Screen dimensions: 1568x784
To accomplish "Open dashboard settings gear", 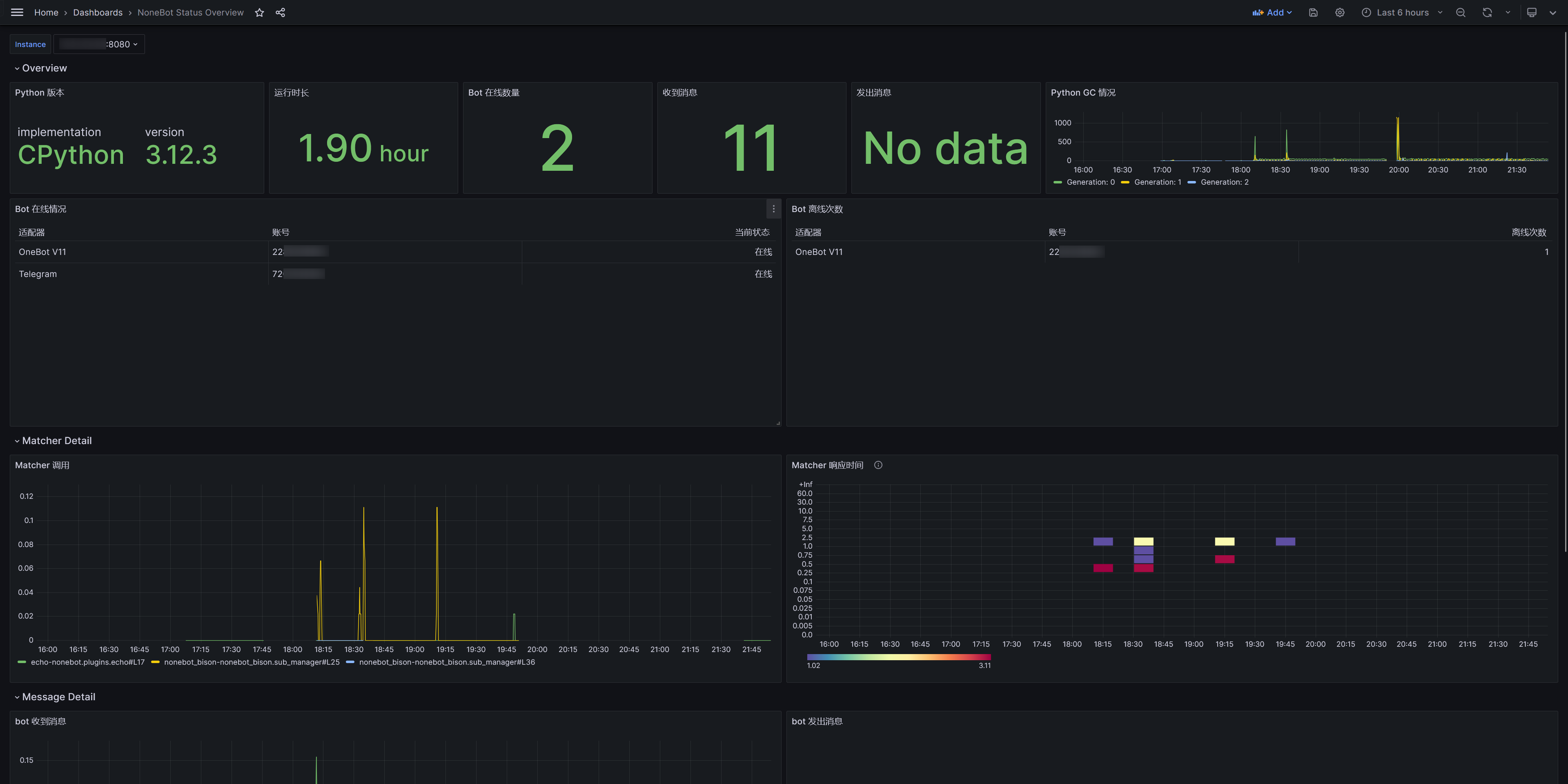I will (1340, 12).
